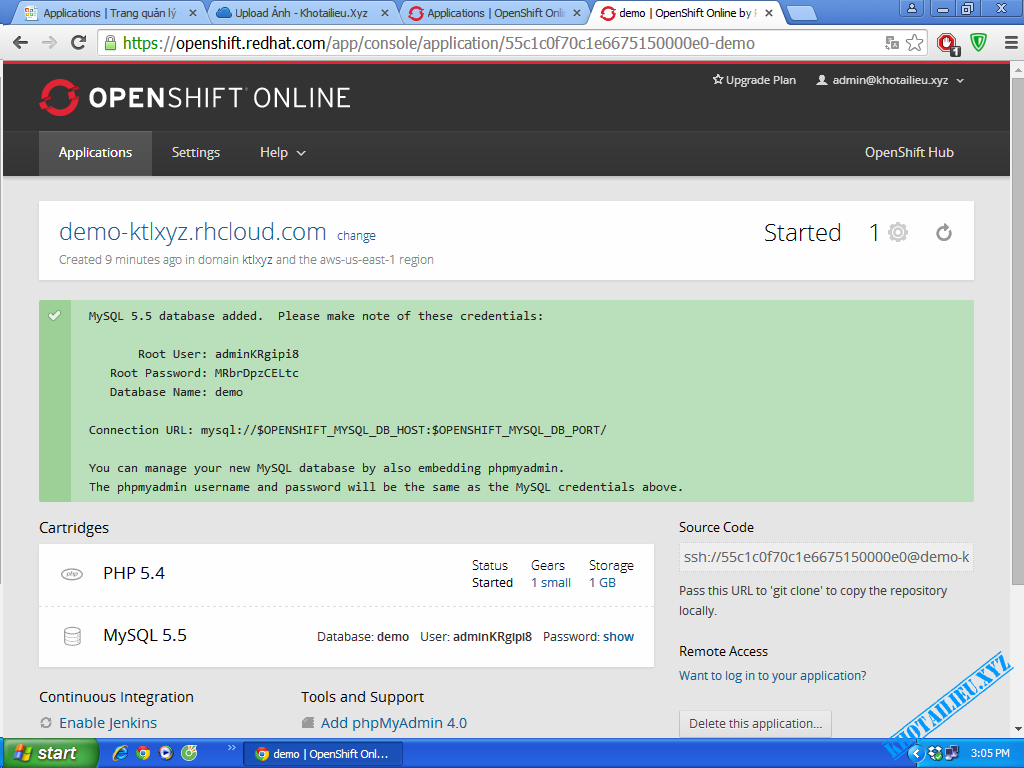Click the gear settings icon beside gear count
The width and height of the screenshot is (1024, 768).
point(898,233)
